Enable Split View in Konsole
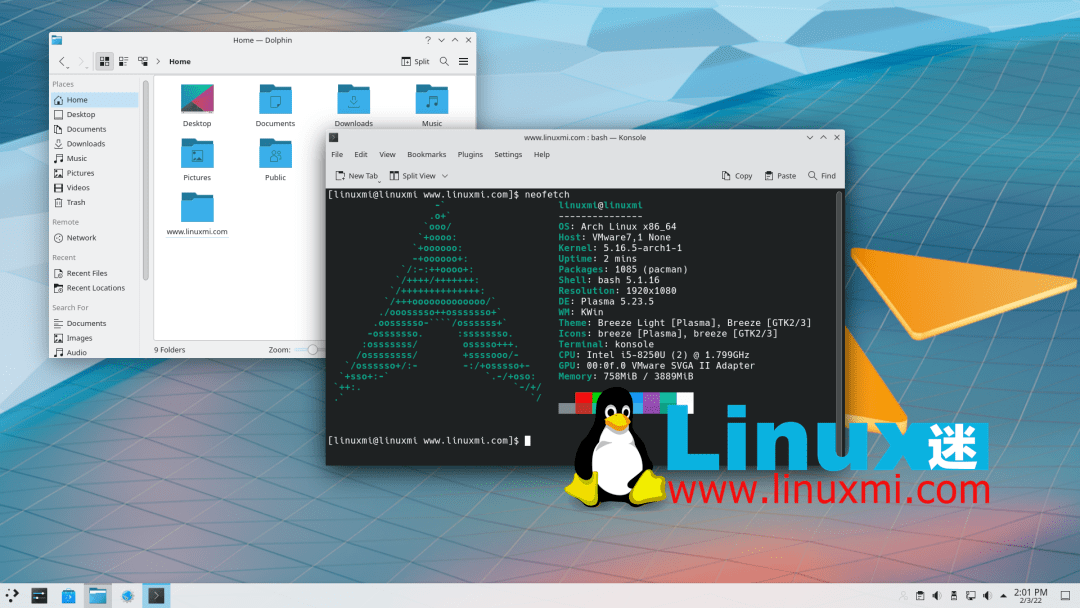Image resolution: width=1080 pixels, height=608 pixels. [x=418, y=175]
